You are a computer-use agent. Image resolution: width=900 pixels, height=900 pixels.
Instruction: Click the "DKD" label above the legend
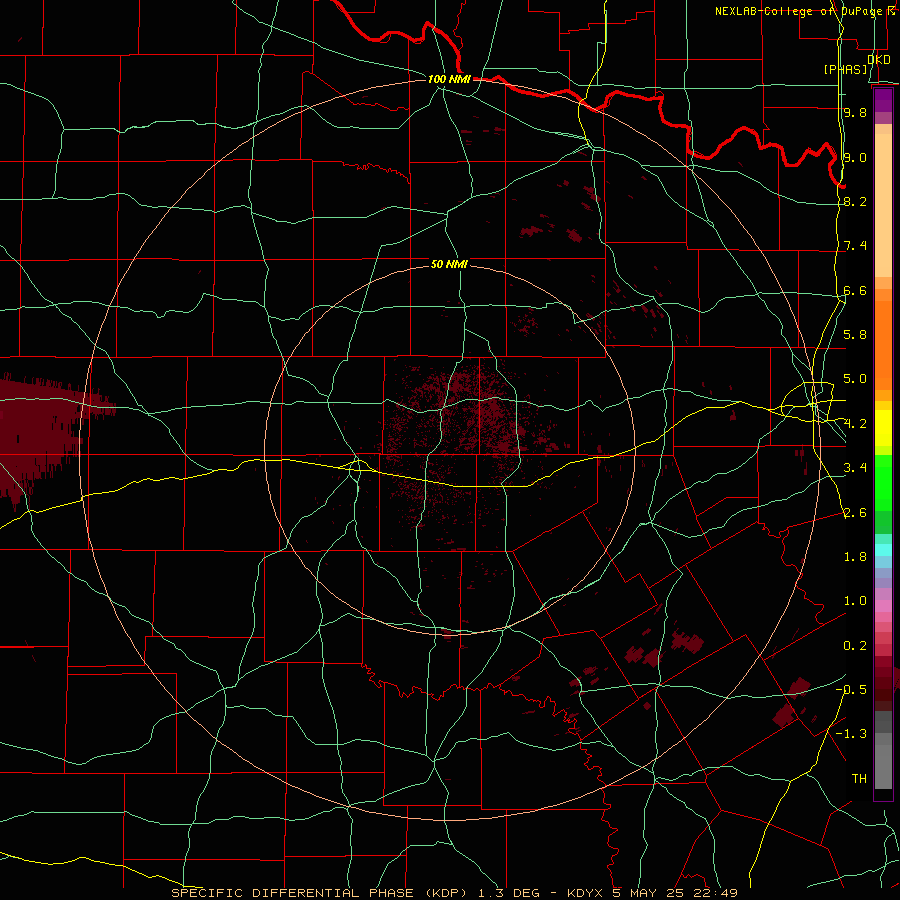point(879,59)
